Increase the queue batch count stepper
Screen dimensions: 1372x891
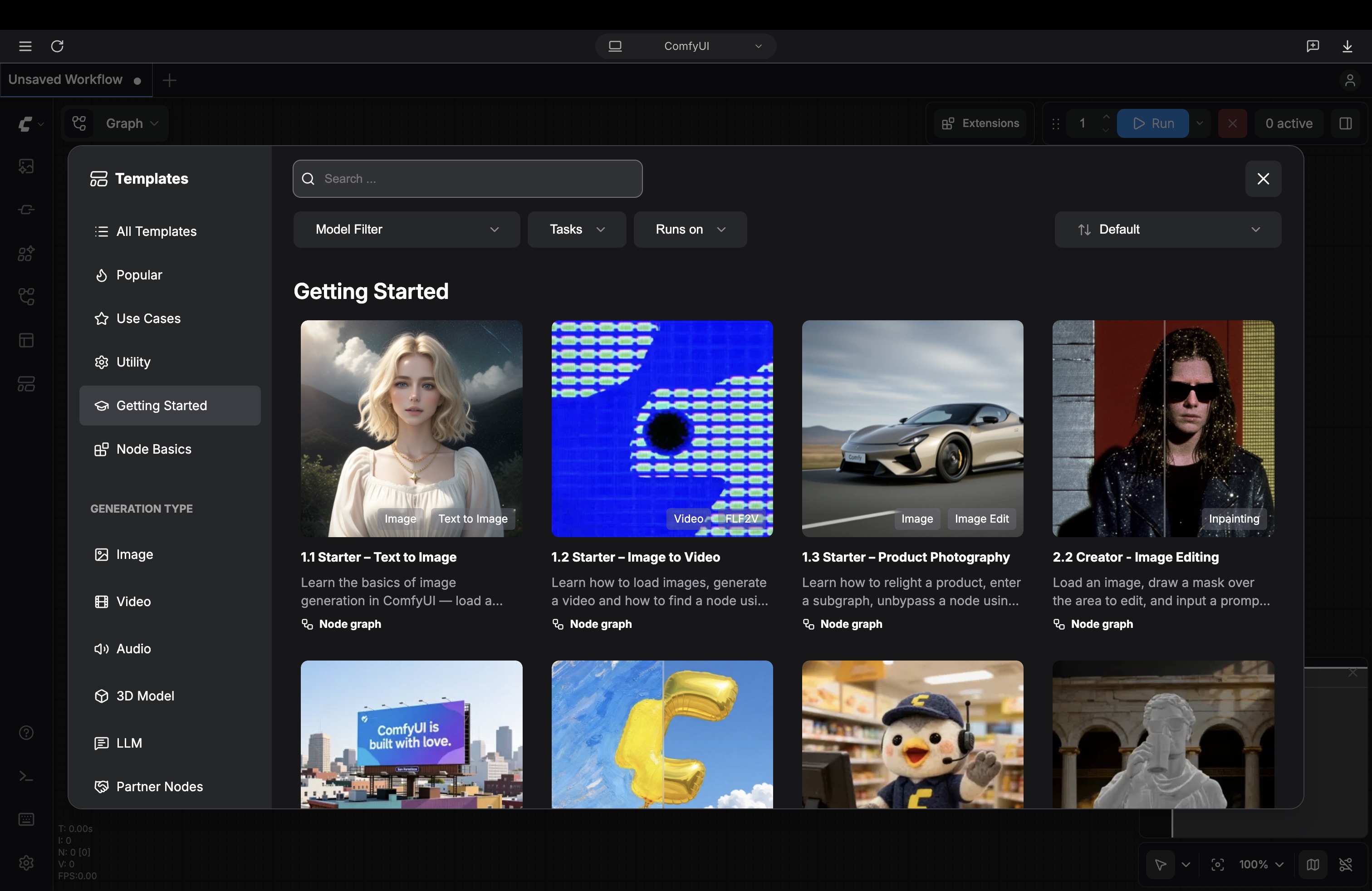[1105, 117]
